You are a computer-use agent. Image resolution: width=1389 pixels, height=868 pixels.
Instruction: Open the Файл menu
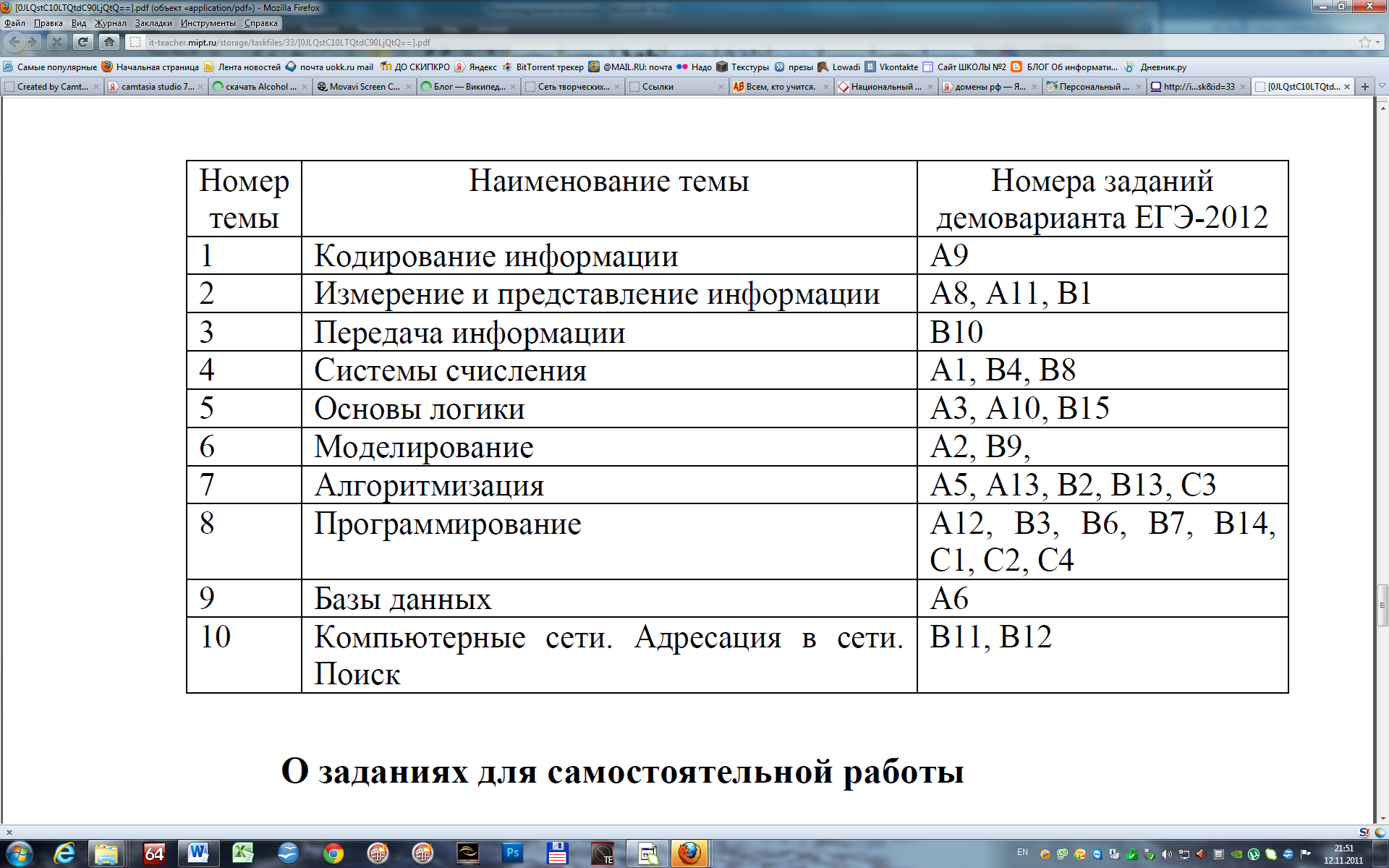coord(15,23)
